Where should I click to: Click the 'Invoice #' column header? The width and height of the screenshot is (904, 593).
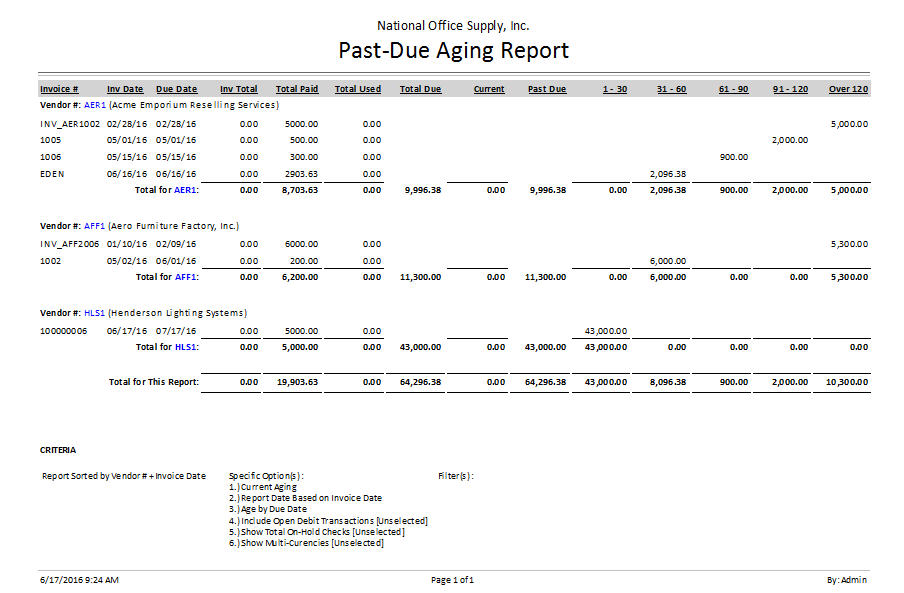pos(59,89)
